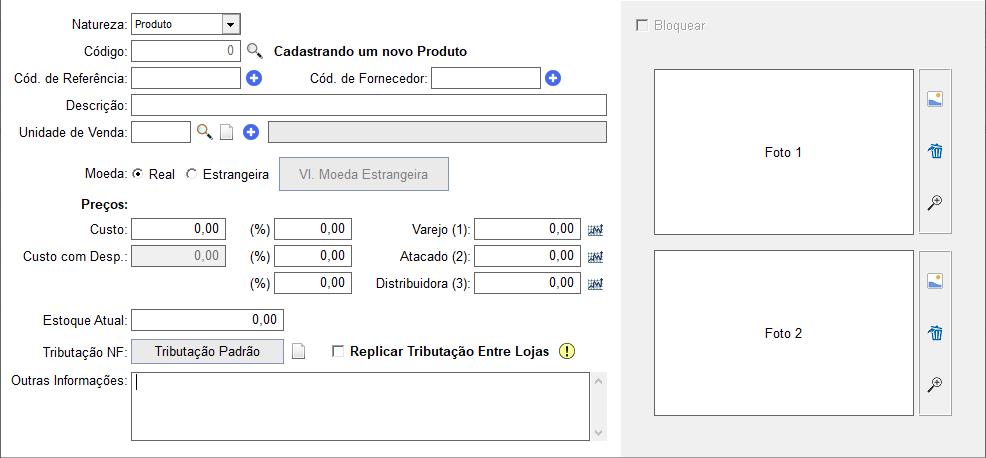
Task: Click blue plus next to Unidade de Venda
Action: tap(251, 132)
